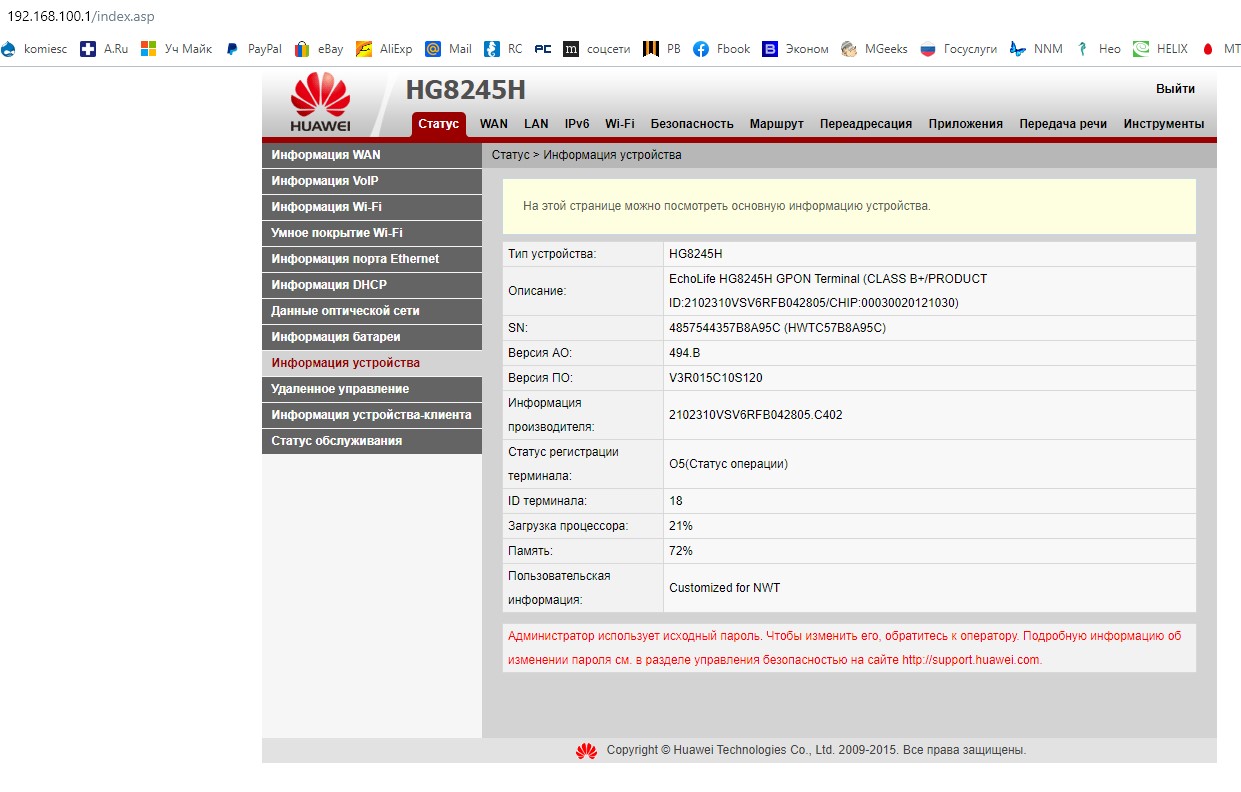Viewport: 1241px width, 792px height.
Task: Select the Статус tab
Action: click(439, 124)
